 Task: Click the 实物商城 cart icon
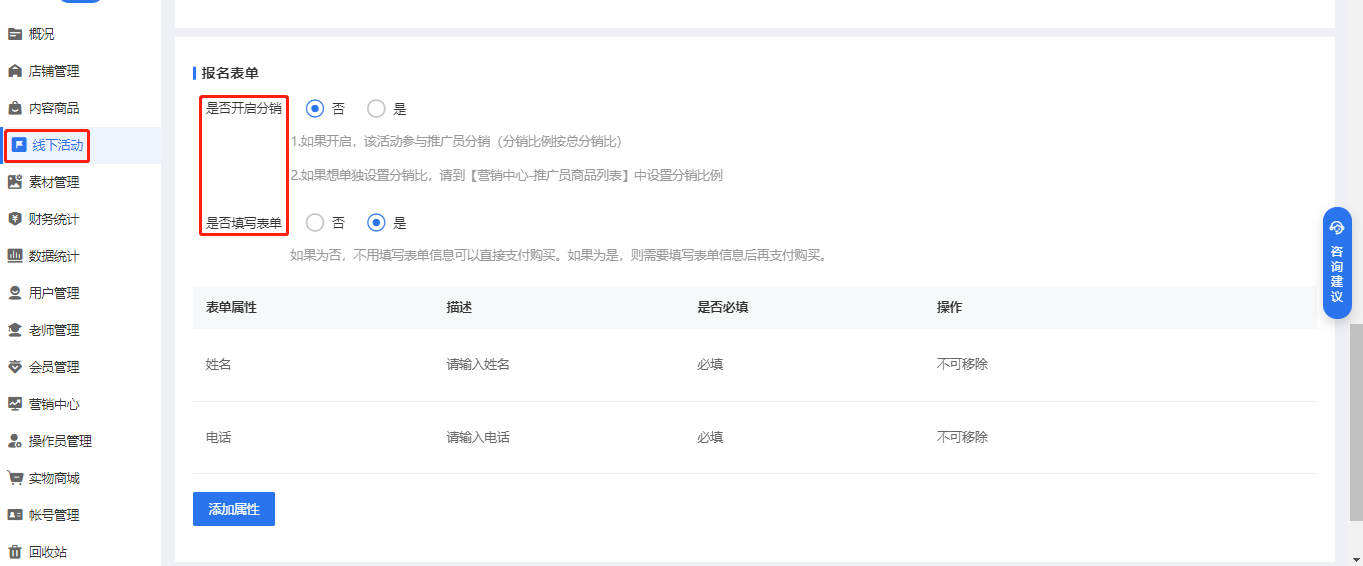click(x=15, y=478)
